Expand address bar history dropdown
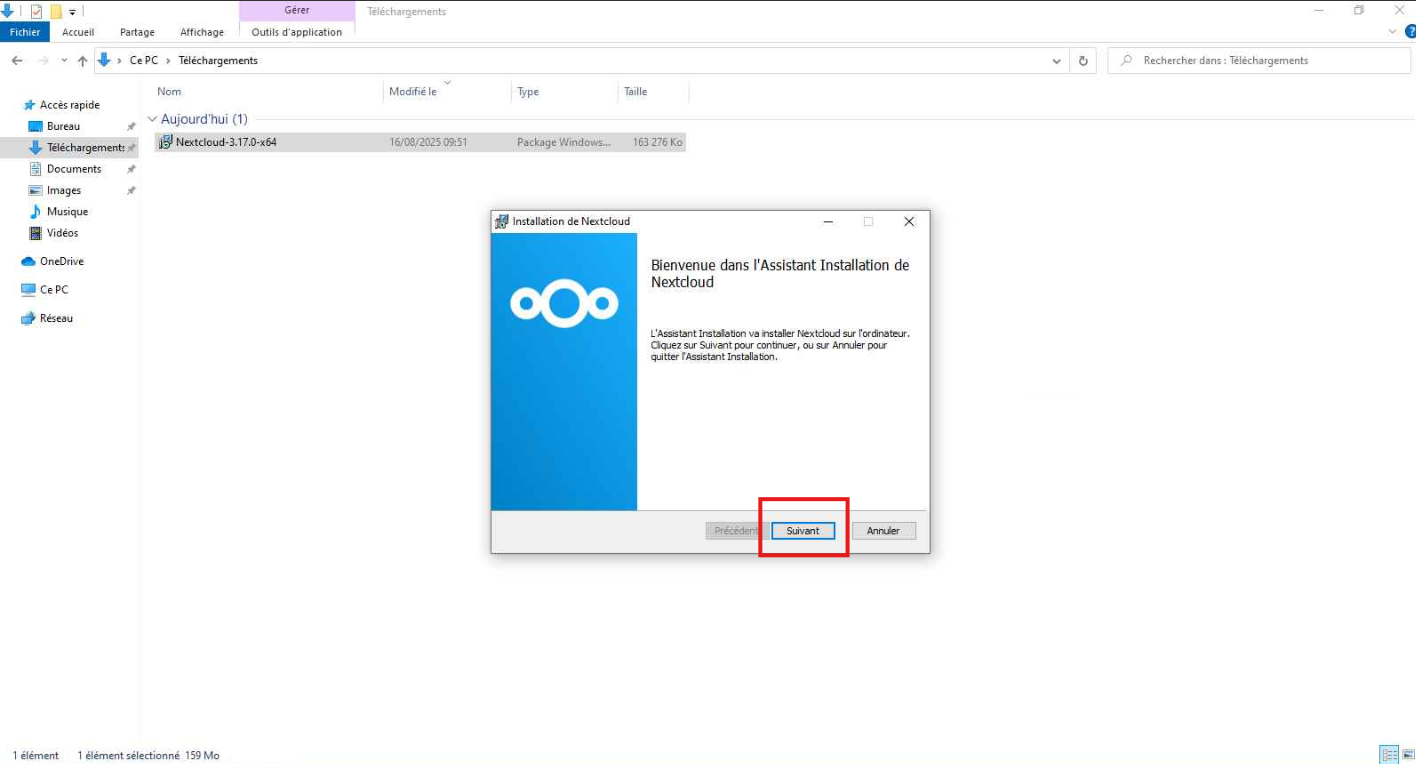The width and height of the screenshot is (1416, 764). click(1057, 61)
